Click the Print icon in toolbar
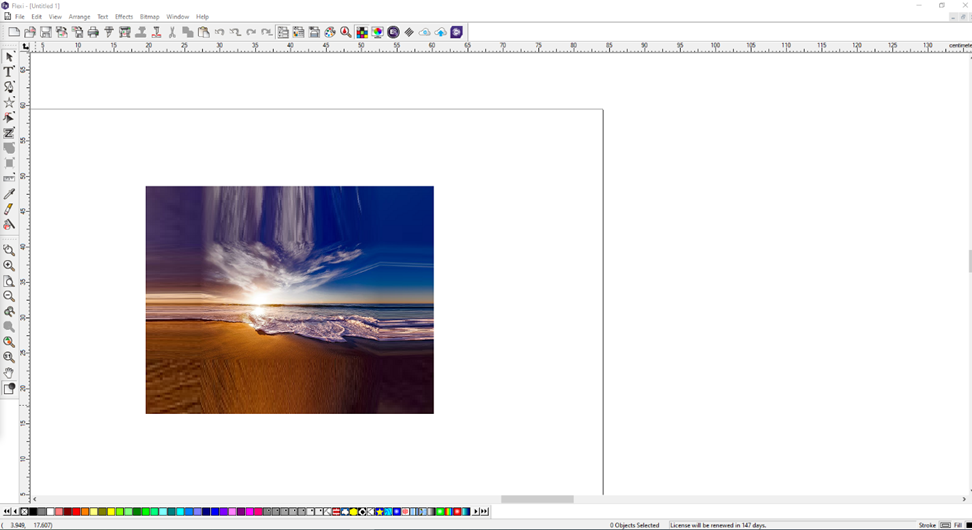Screen dimensions: 972x530 pos(93,32)
